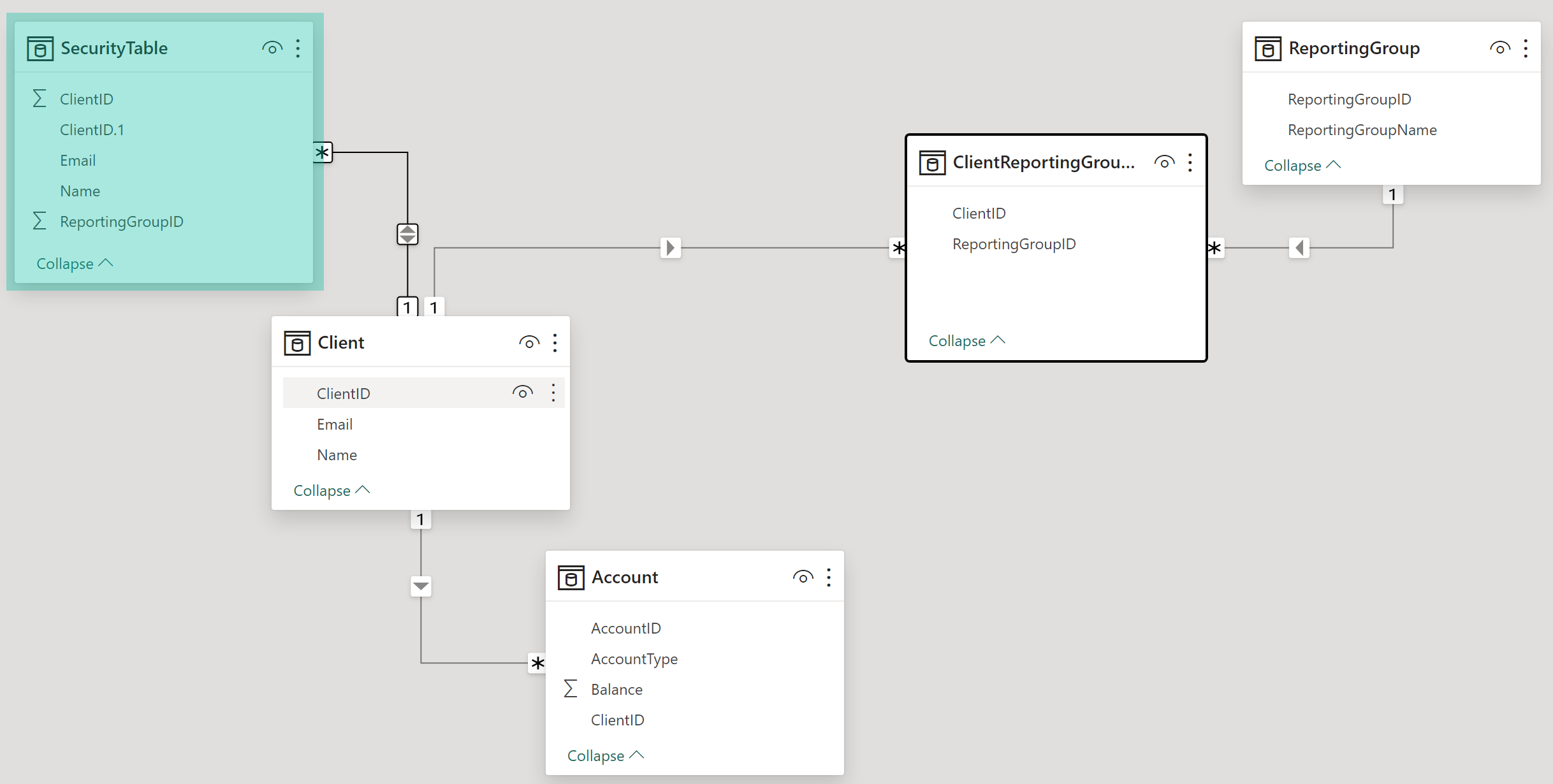Viewport: 1553px width, 784px height.
Task: Click the sigma icon beside Balance
Action: [x=571, y=689]
